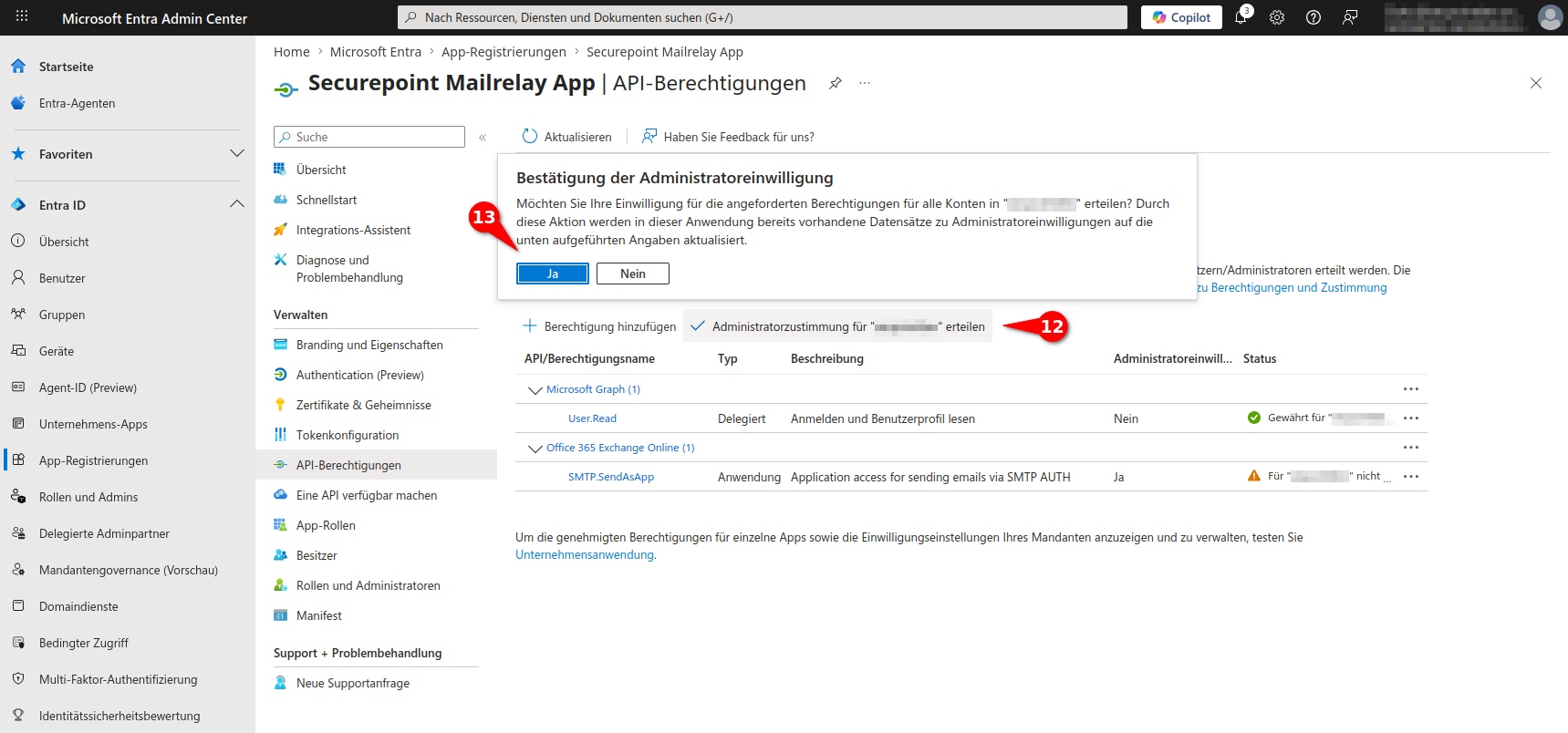Decline admin consent with Nein

(x=632, y=274)
